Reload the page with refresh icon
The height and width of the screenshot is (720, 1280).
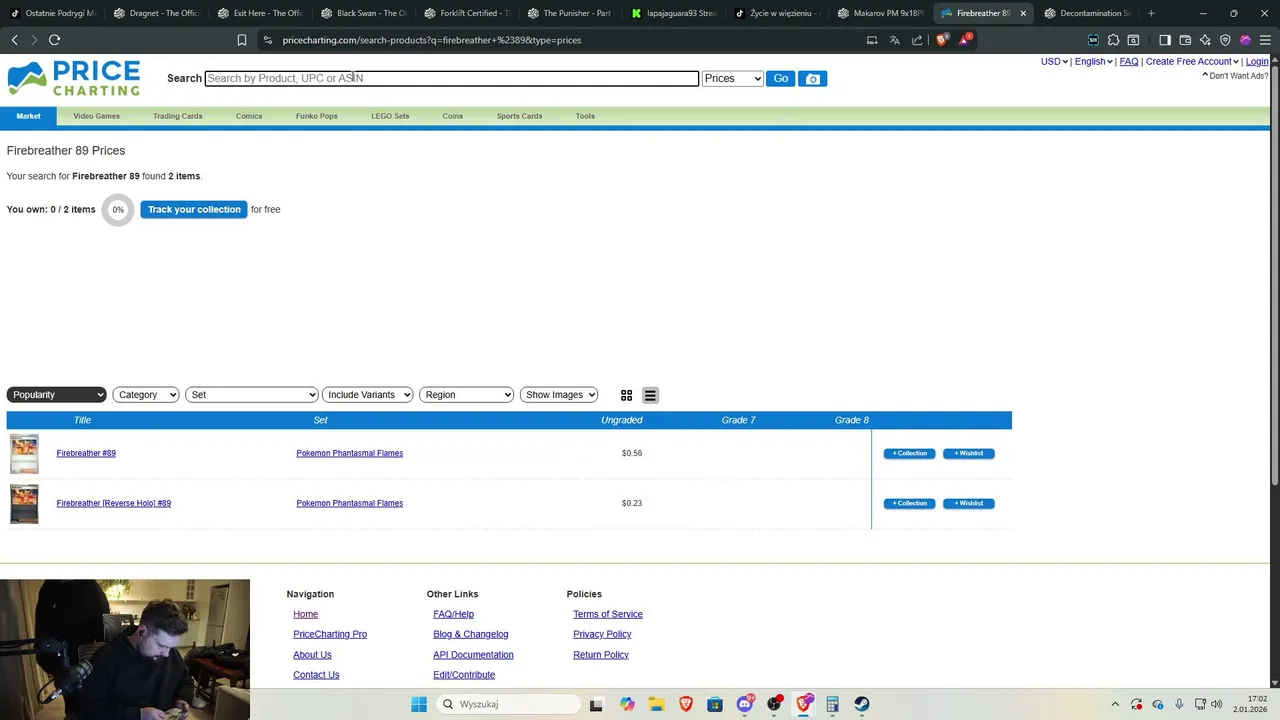[54, 40]
